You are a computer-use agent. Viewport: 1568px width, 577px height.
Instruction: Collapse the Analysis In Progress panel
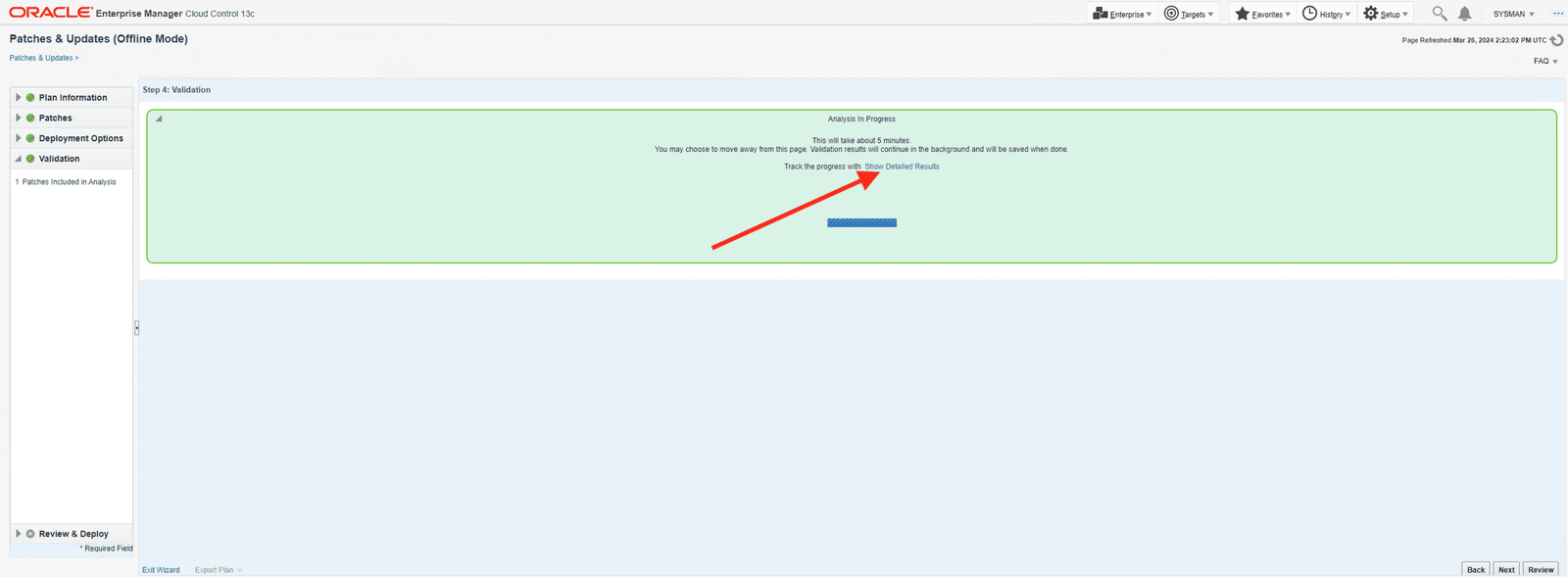(159, 119)
